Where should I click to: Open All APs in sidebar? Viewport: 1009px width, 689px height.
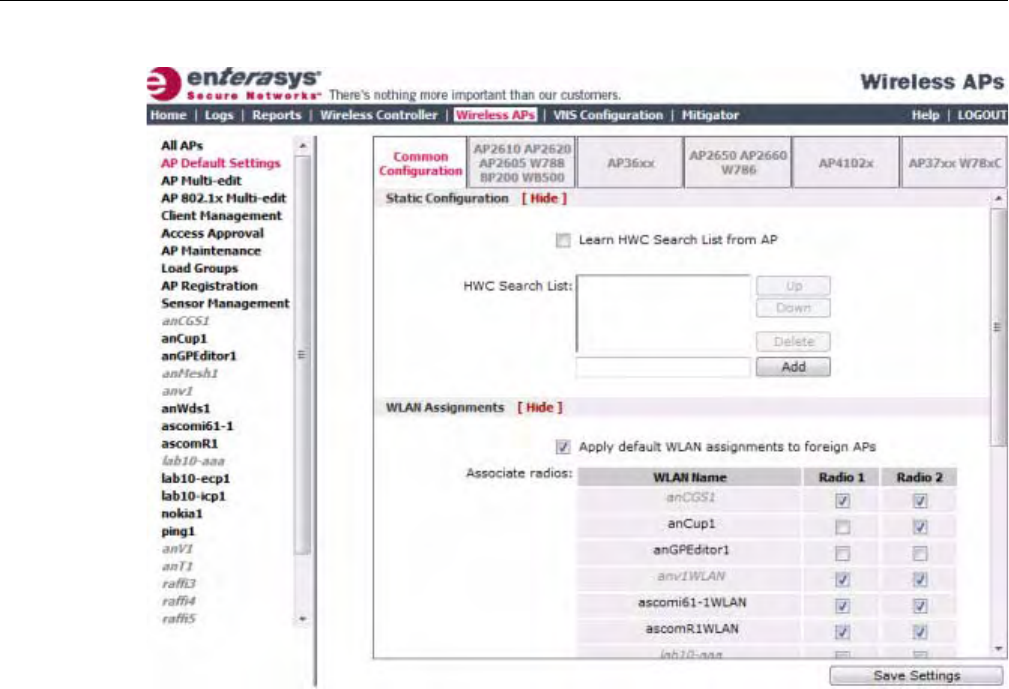click(x=182, y=146)
